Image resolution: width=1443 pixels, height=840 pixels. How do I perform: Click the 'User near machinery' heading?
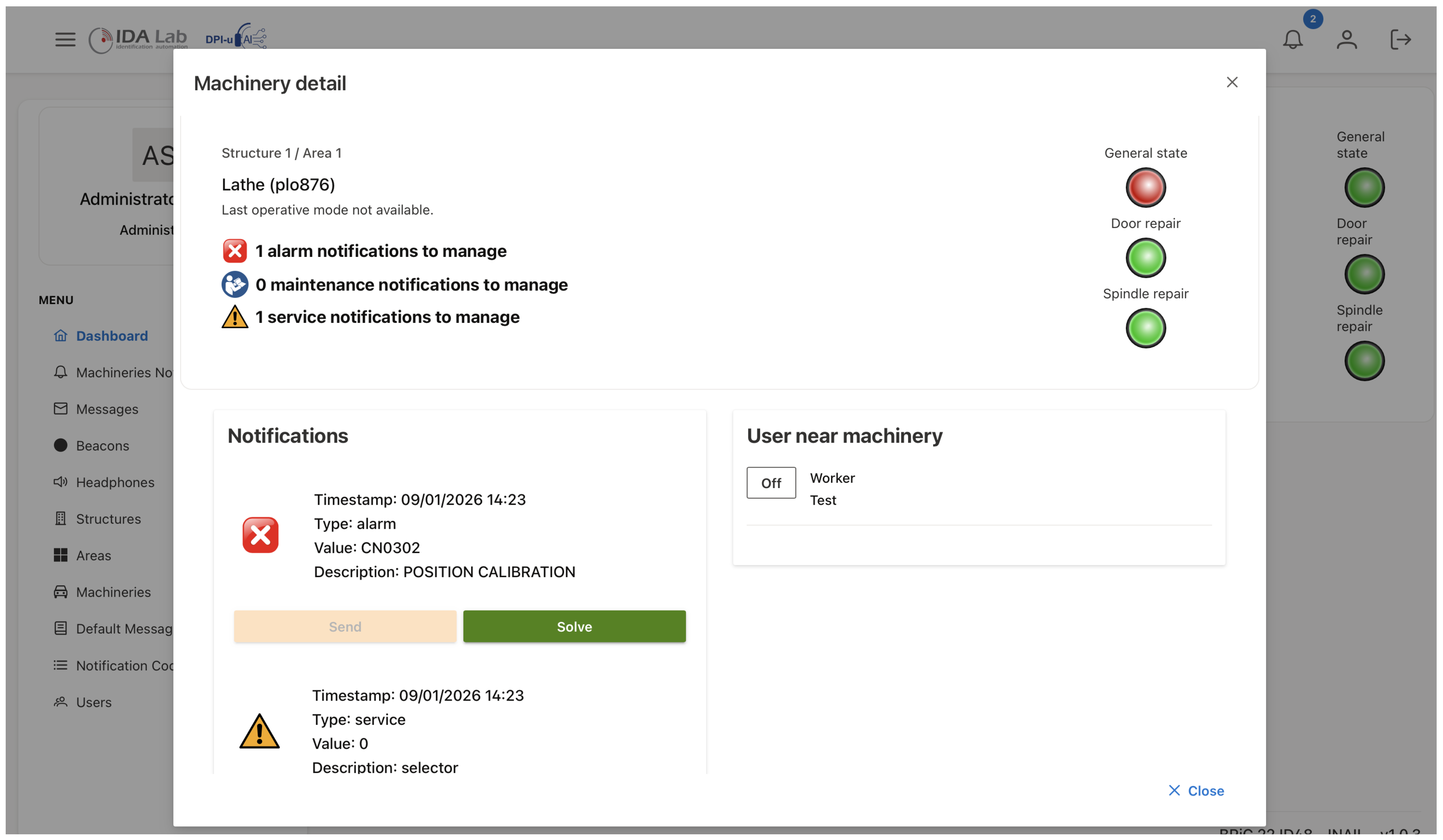coord(844,436)
